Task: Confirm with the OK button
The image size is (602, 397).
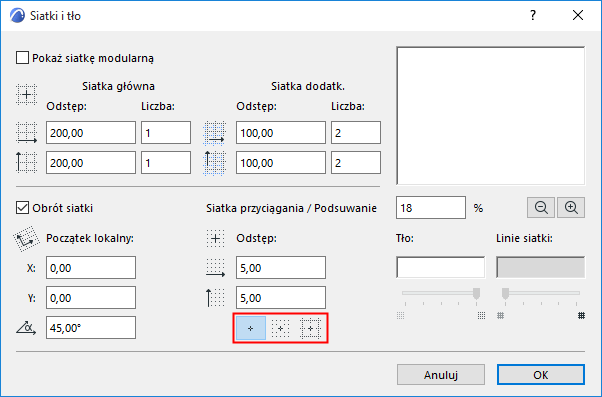Action: tap(541, 375)
